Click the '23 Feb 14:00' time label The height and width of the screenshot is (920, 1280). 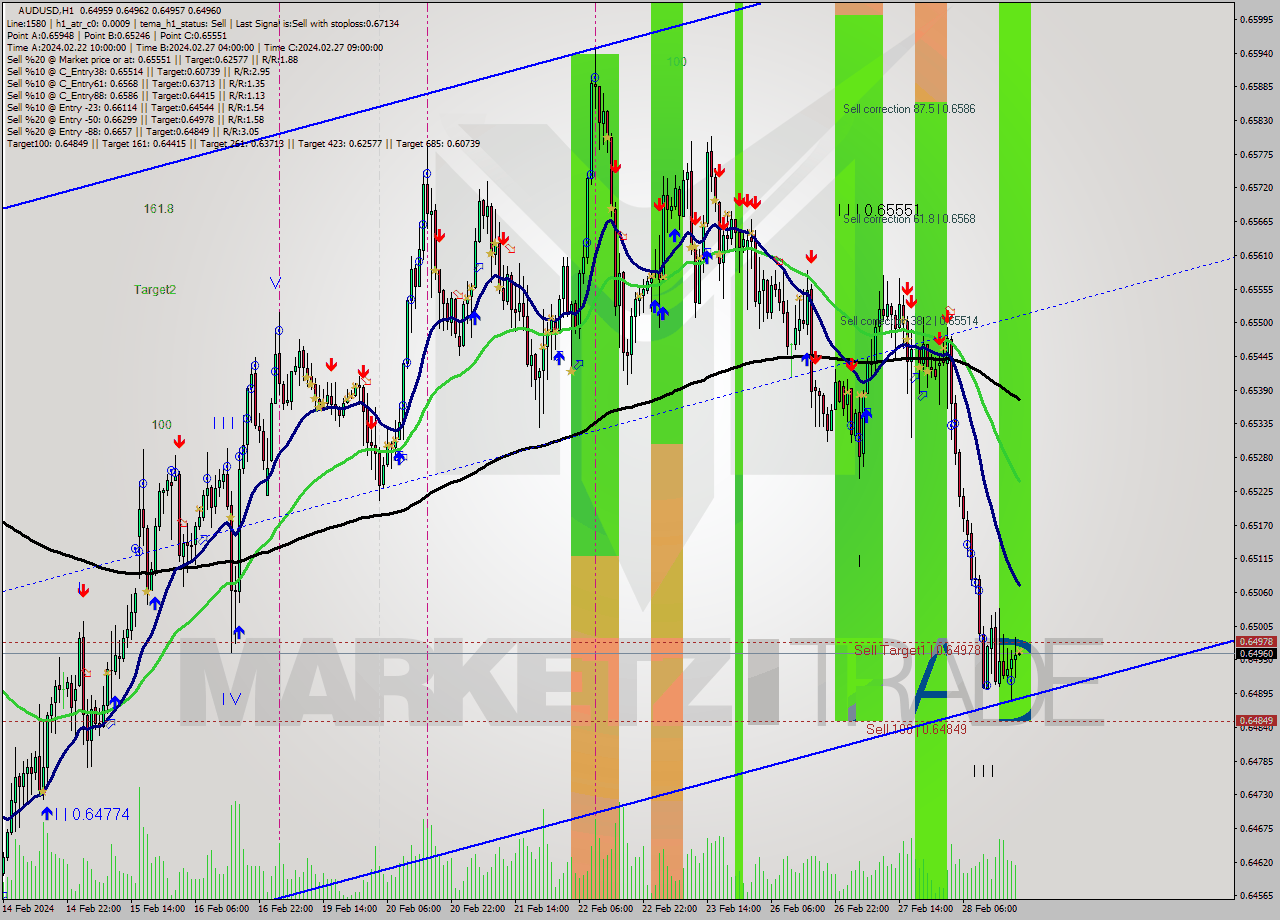click(734, 910)
